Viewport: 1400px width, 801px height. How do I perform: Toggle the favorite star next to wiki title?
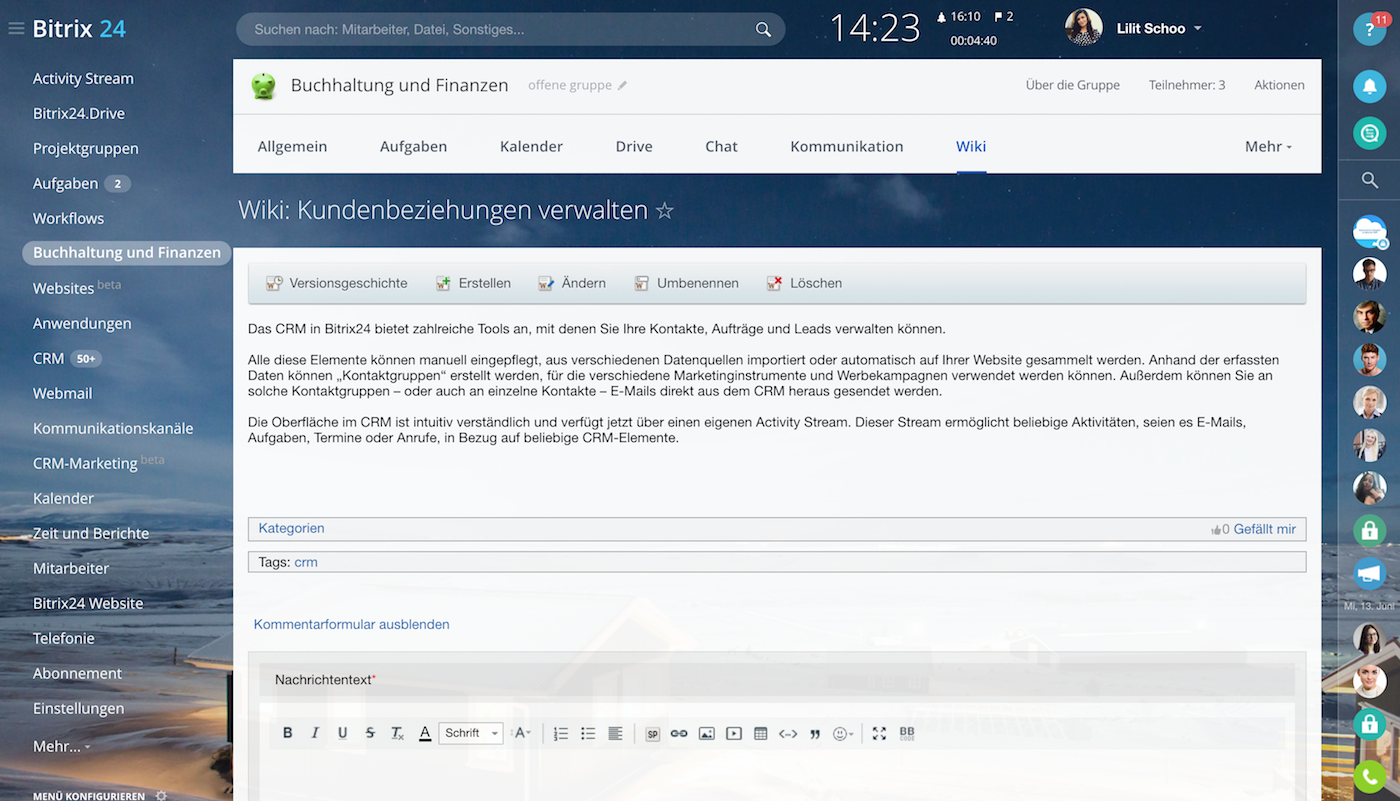point(665,211)
